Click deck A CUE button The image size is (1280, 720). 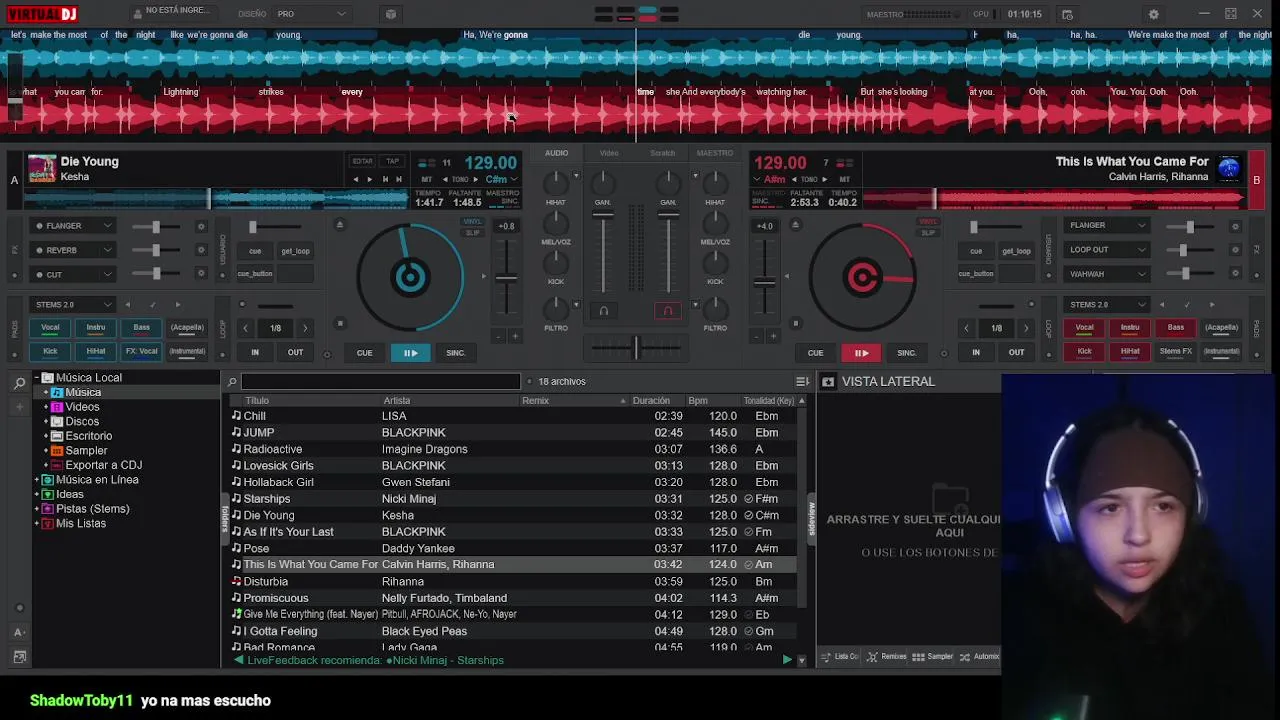[x=364, y=353]
